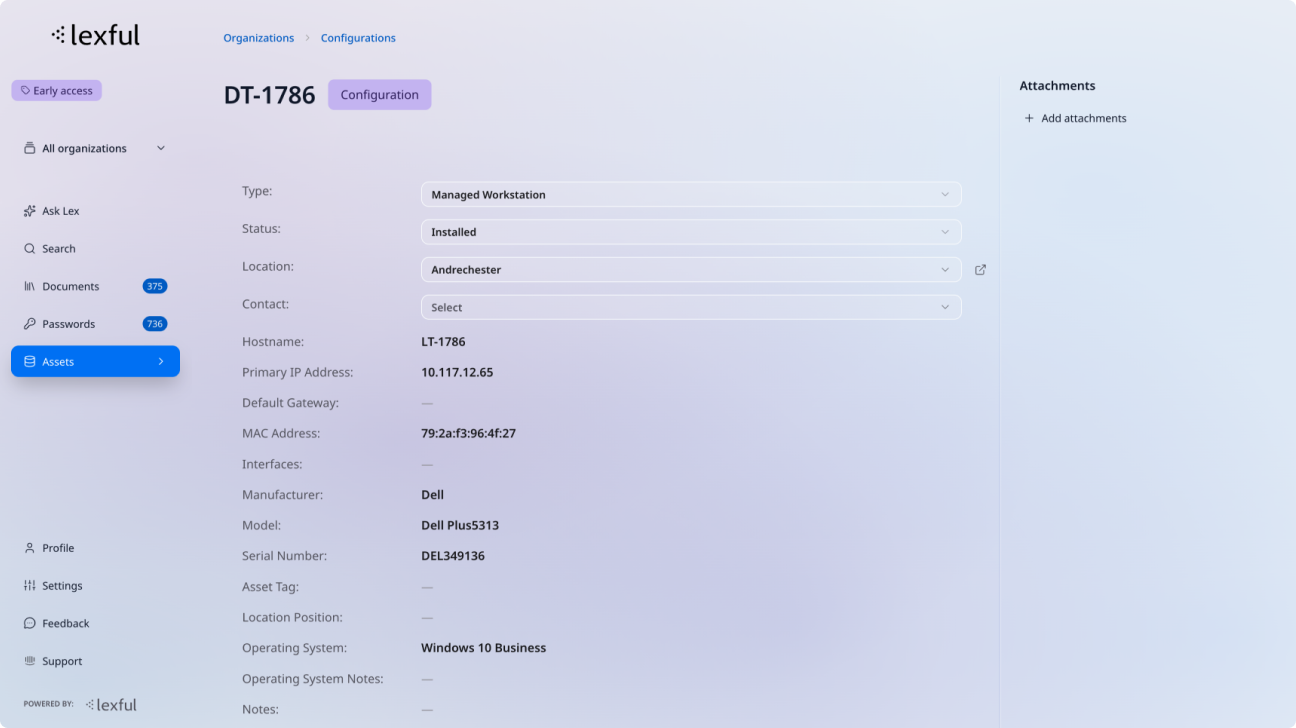The width and height of the screenshot is (1296, 728).
Task: Click the Documents bar-chart icon
Action: coord(30,286)
